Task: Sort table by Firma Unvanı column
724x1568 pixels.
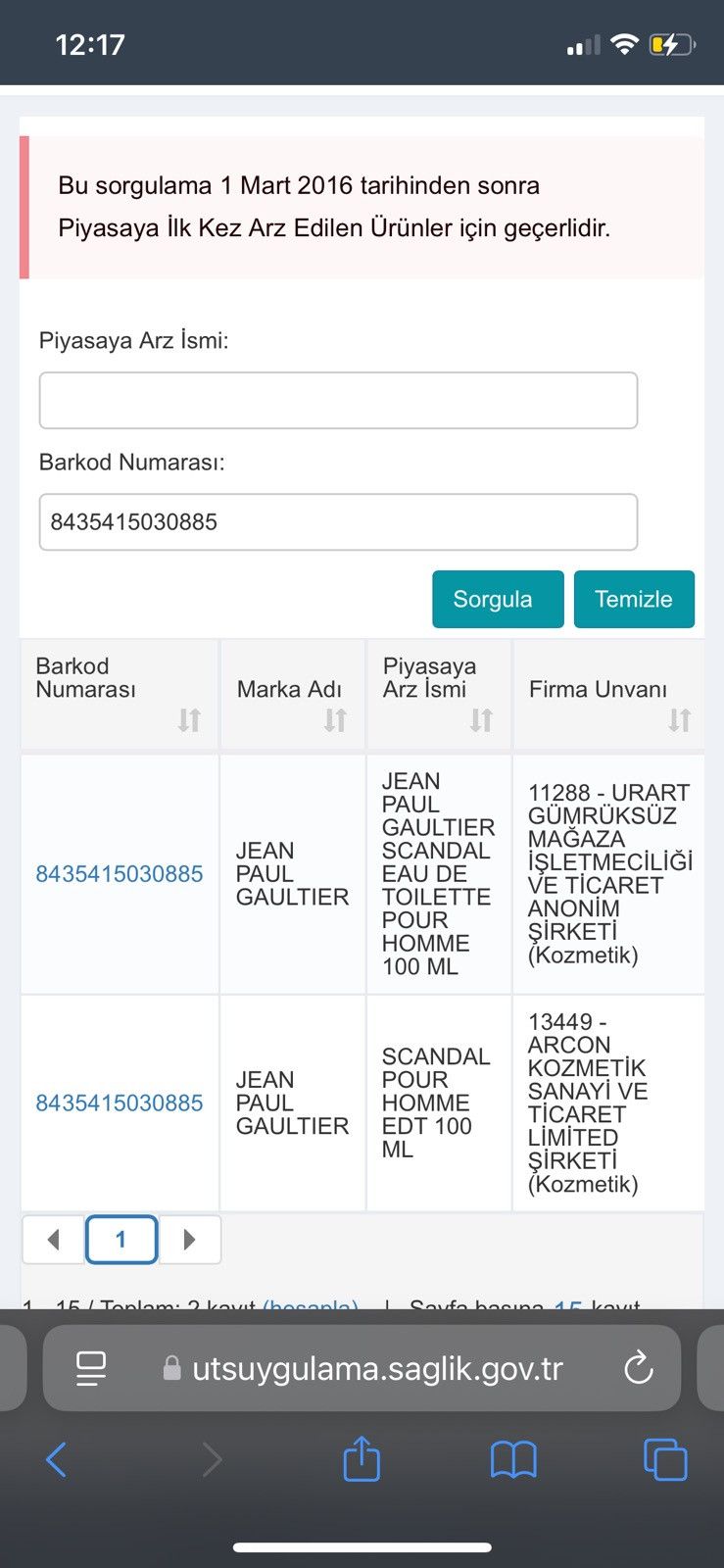Action: pyautogui.click(x=608, y=695)
